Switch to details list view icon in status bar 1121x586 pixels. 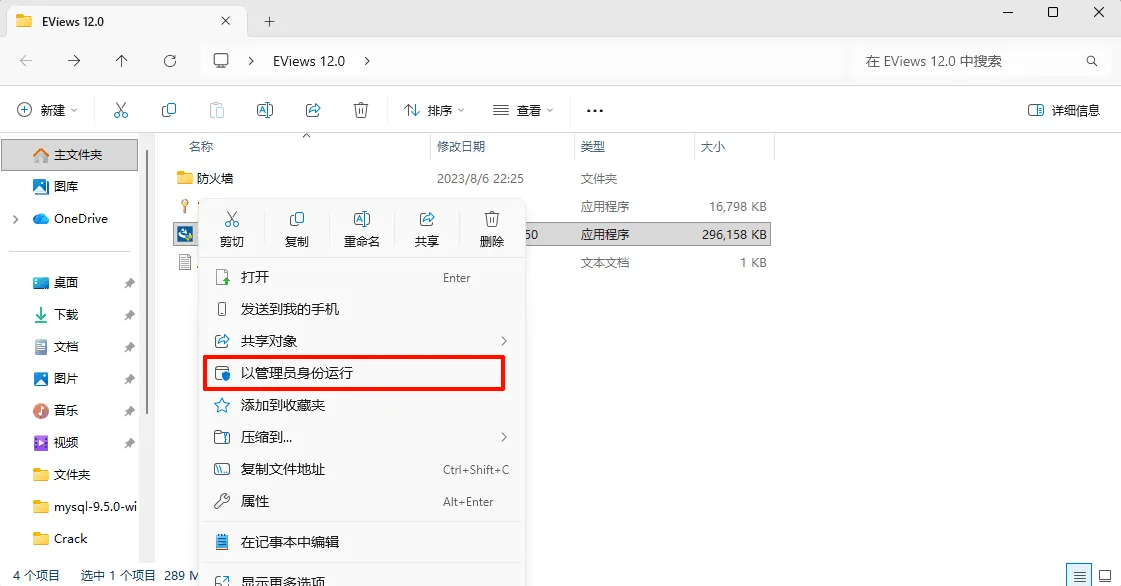tap(1080, 575)
